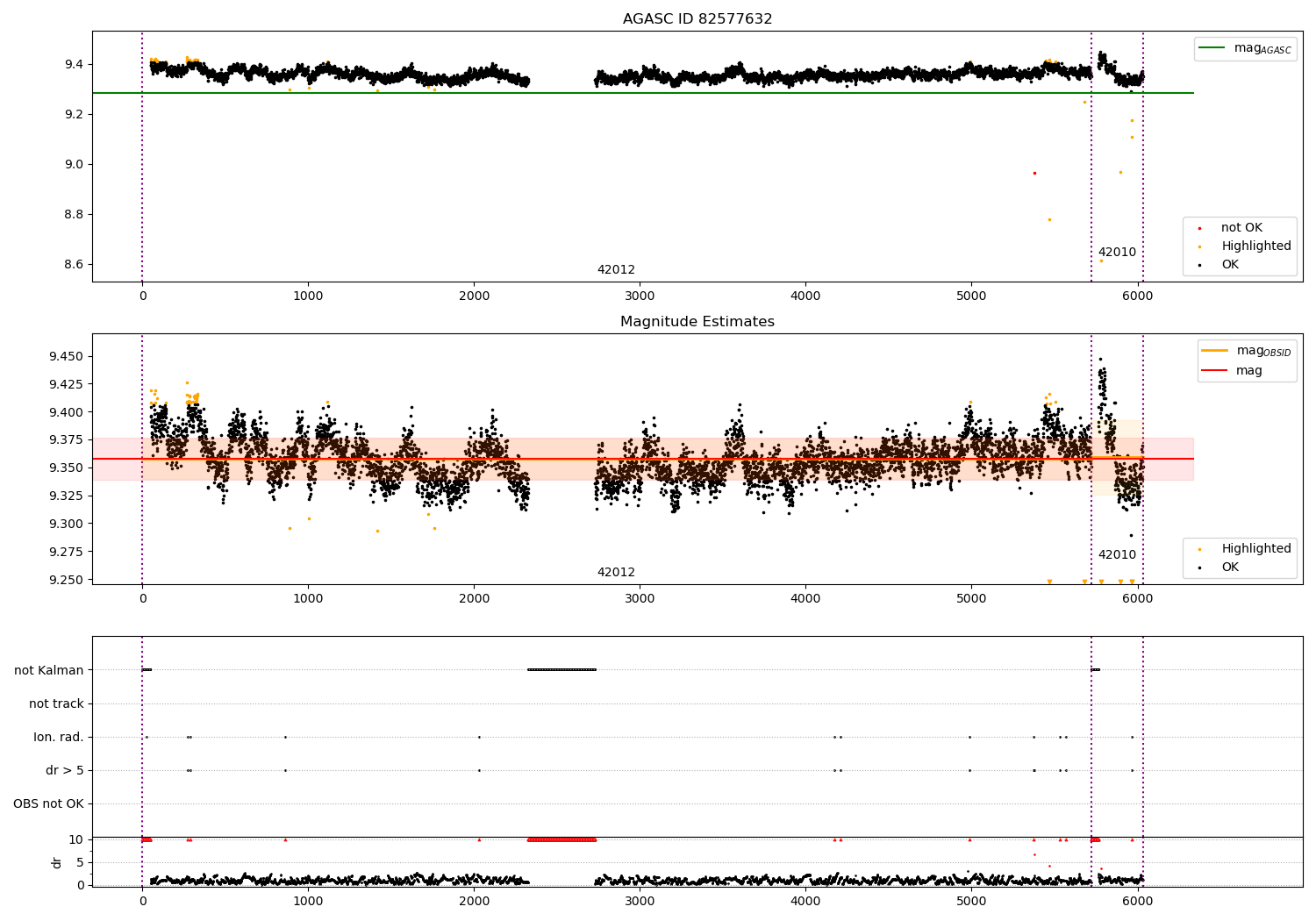Click the '9.400' y-axis tick label
Image resolution: width=1316 pixels, height=921 pixels.
[67, 412]
